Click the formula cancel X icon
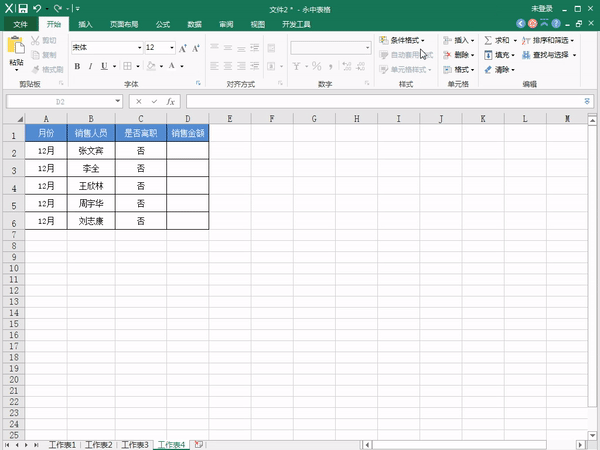600x450 pixels. [x=139, y=101]
